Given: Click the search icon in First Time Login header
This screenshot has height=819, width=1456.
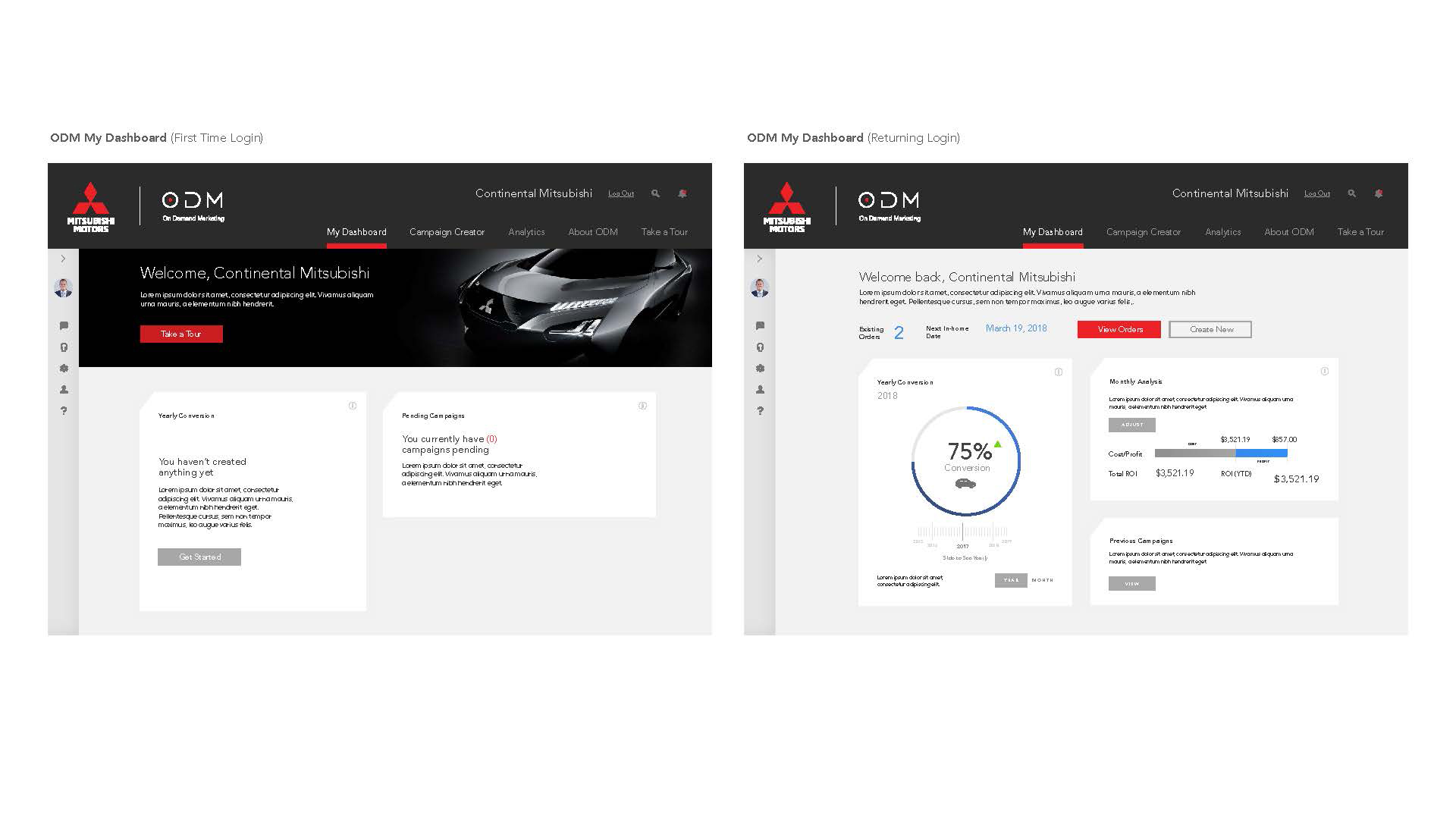Looking at the screenshot, I should pyautogui.click(x=655, y=193).
